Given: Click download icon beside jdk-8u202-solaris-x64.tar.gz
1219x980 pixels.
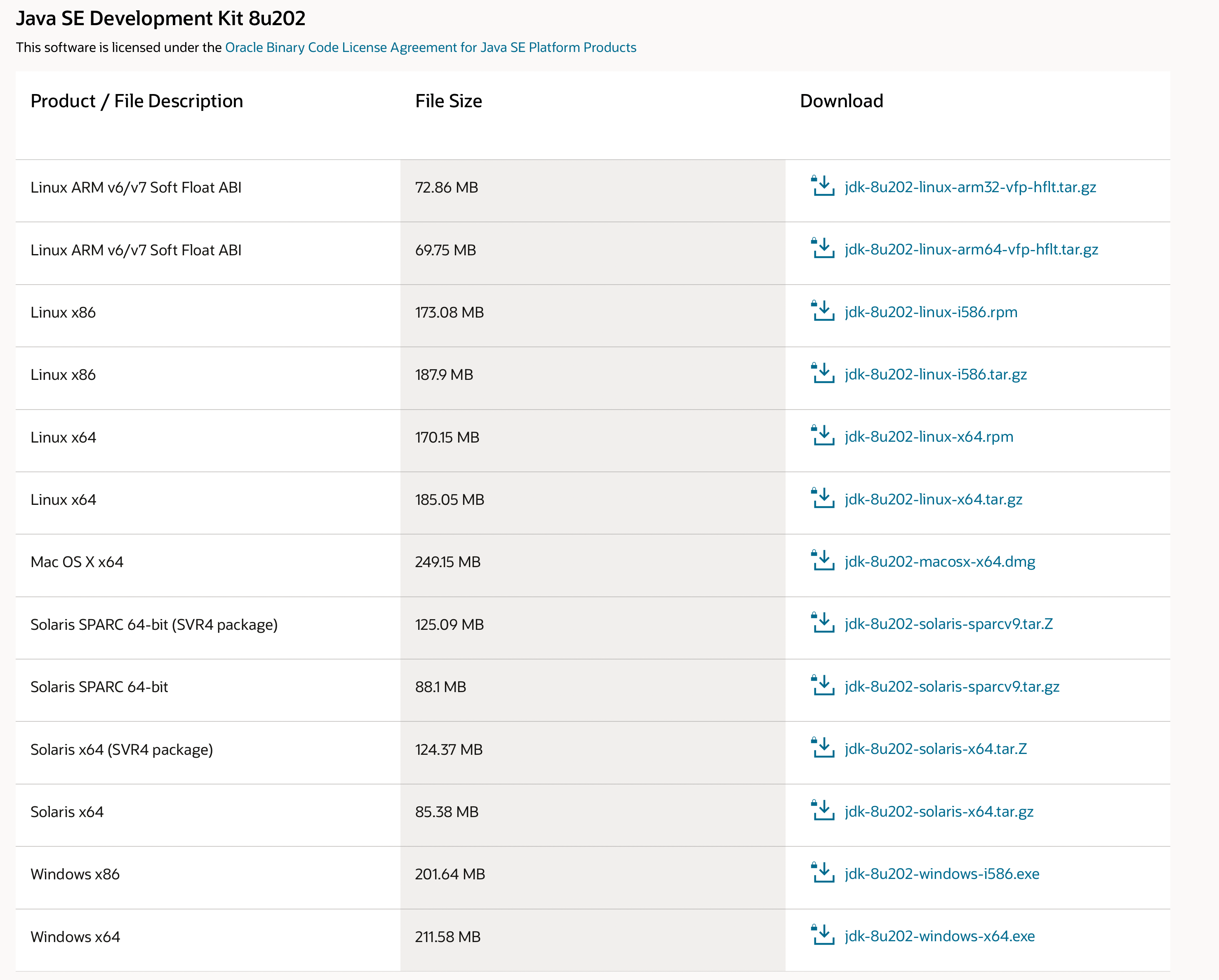Looking at the screenshot, I should tap(823, 810).
